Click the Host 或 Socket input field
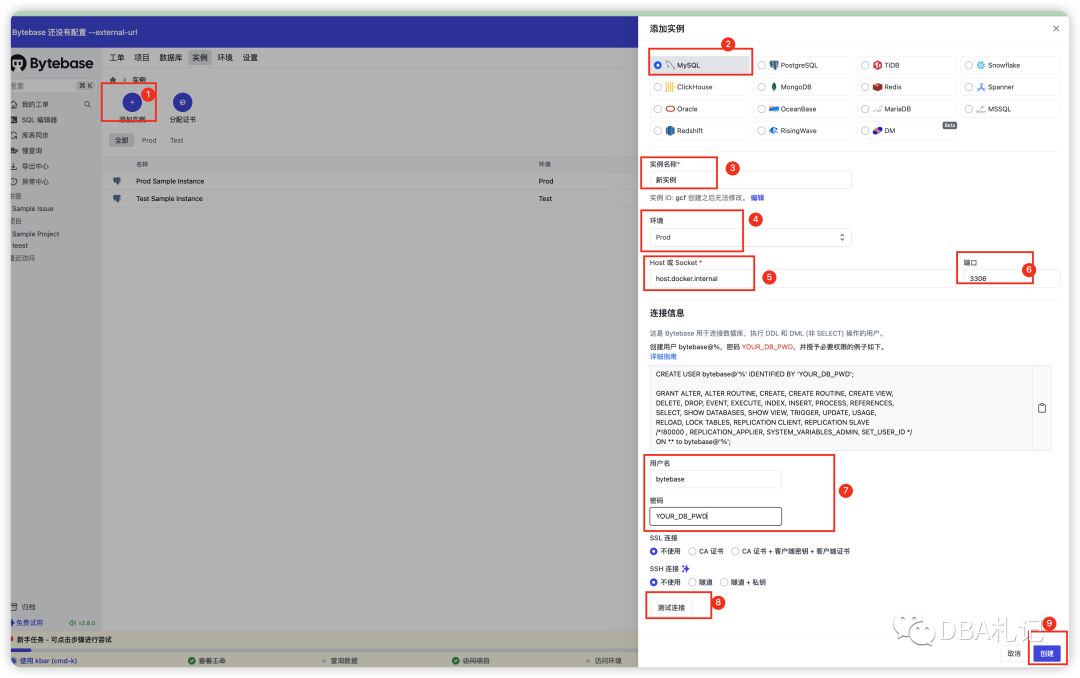Viewport: 1080px width, 678px height. [x=800, y=278]
